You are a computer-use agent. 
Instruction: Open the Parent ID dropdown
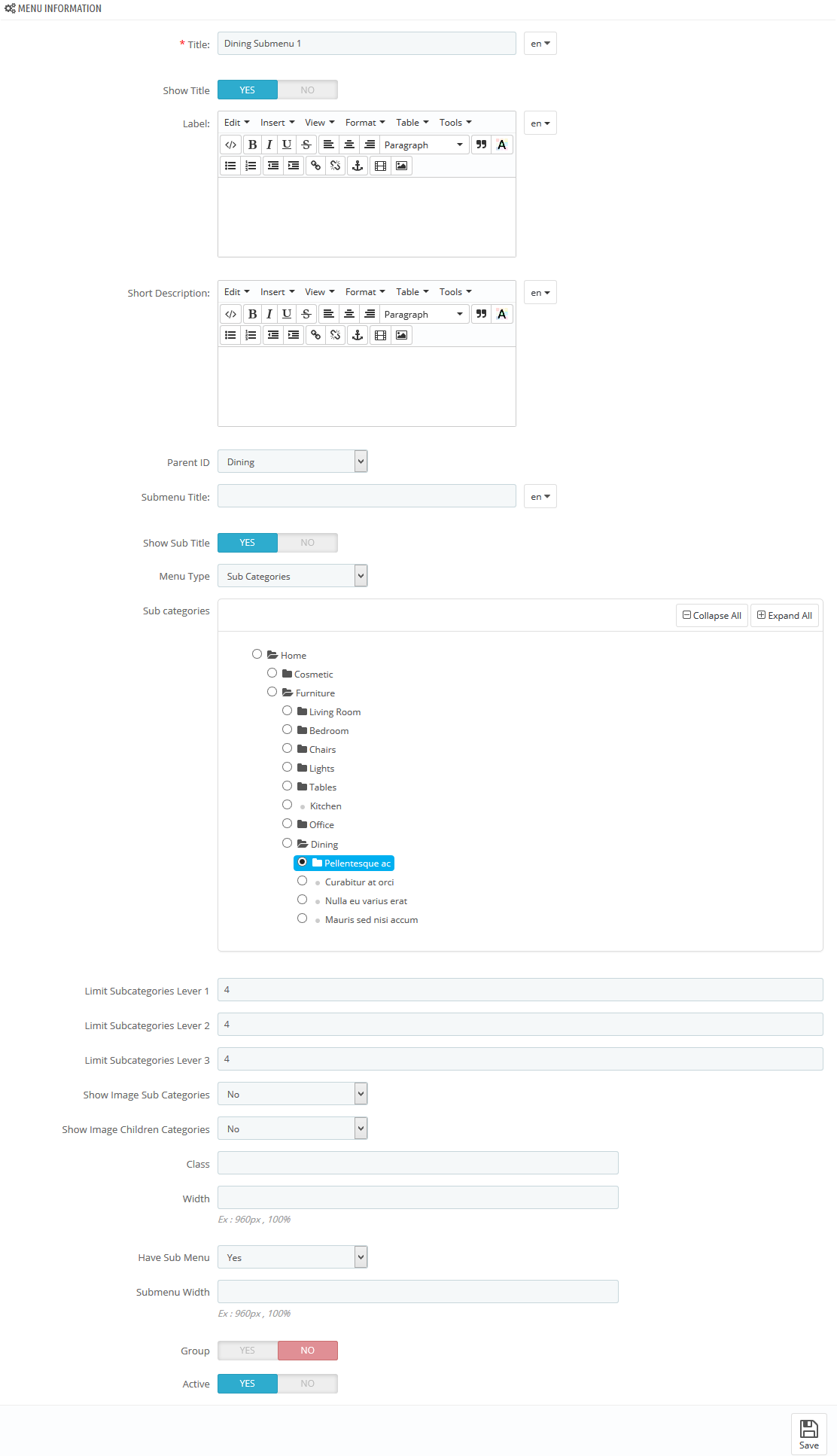coord(292,461)
